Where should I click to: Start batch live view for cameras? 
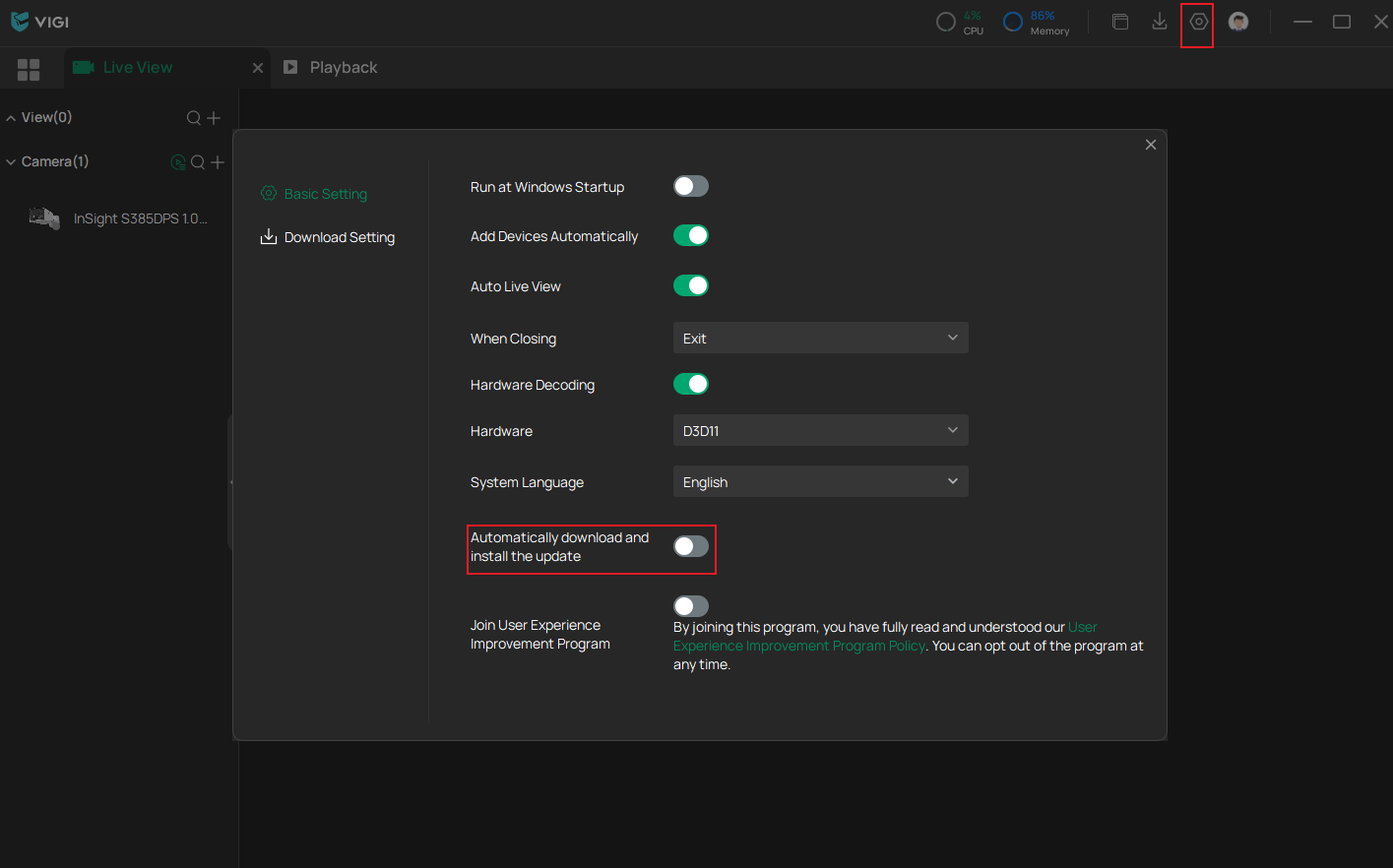coord(178,162)
